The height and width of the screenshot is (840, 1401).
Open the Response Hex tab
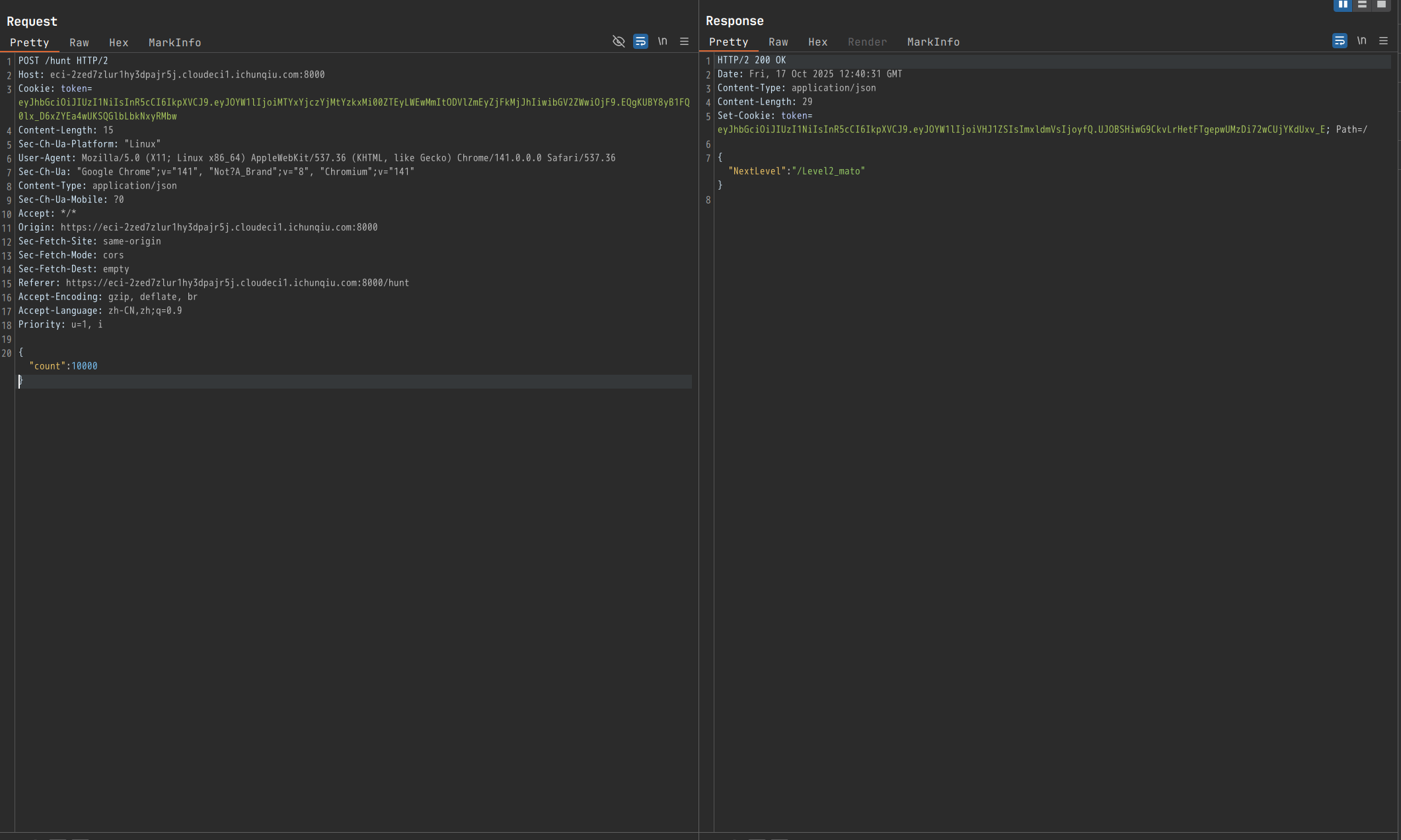point(817,42)
